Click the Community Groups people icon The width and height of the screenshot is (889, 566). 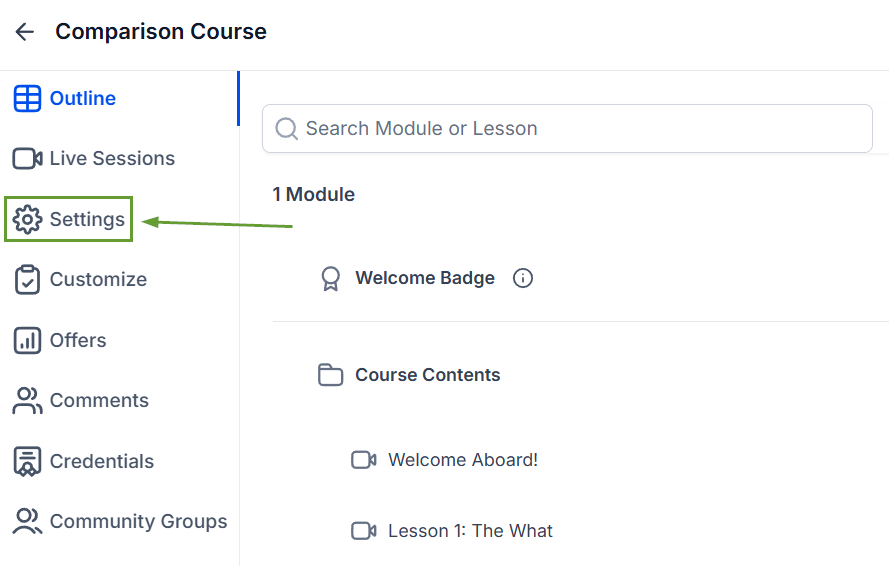[x=27, y=521]
